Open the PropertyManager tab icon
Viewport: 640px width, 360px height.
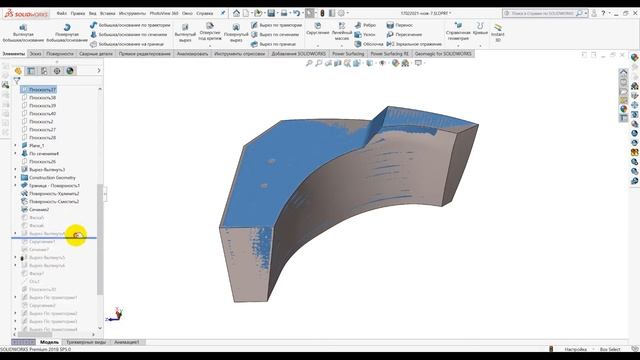click(31, 71)
